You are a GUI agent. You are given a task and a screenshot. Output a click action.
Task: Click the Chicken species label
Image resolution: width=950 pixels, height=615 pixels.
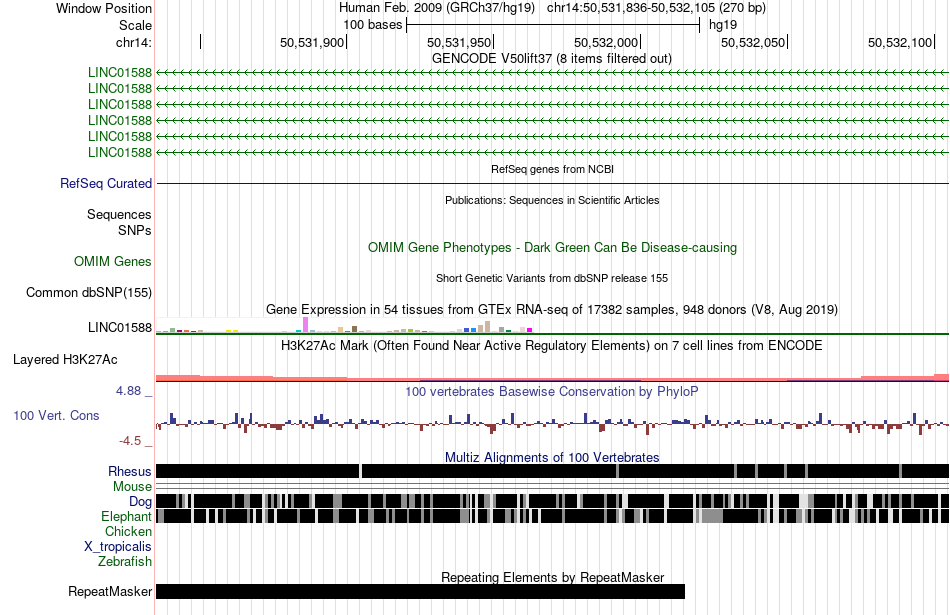pyautogui.click(x=128, y=531)
